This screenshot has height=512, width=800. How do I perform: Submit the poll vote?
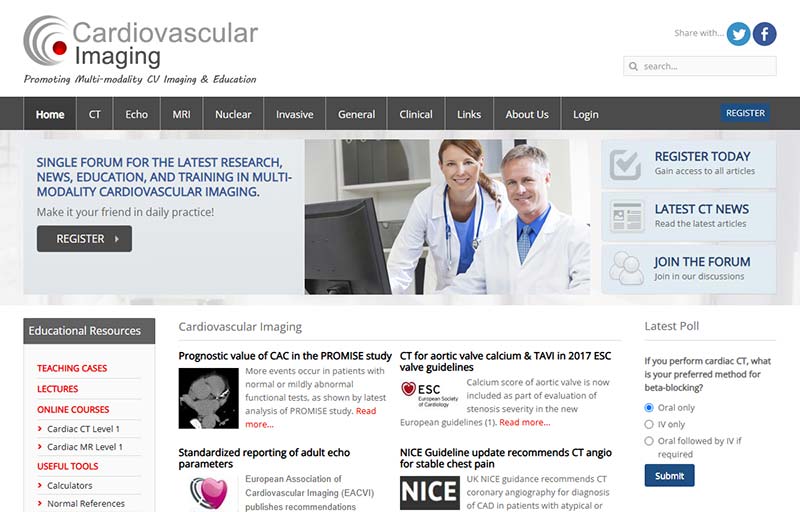(669, 475)
